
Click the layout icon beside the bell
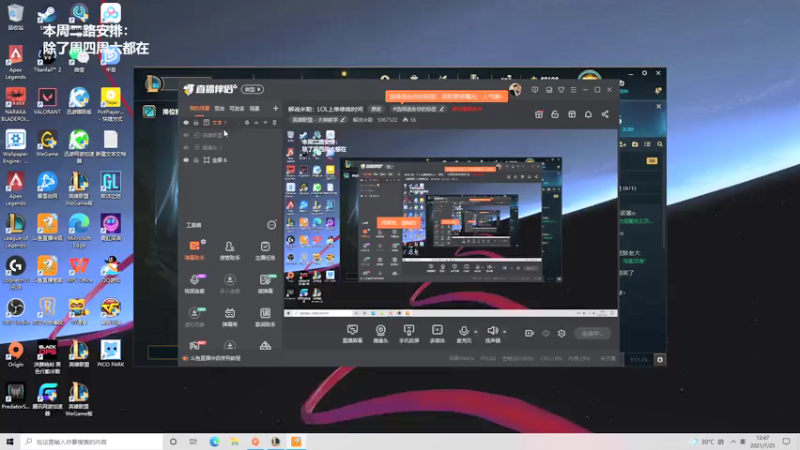[x=572, y=114]
